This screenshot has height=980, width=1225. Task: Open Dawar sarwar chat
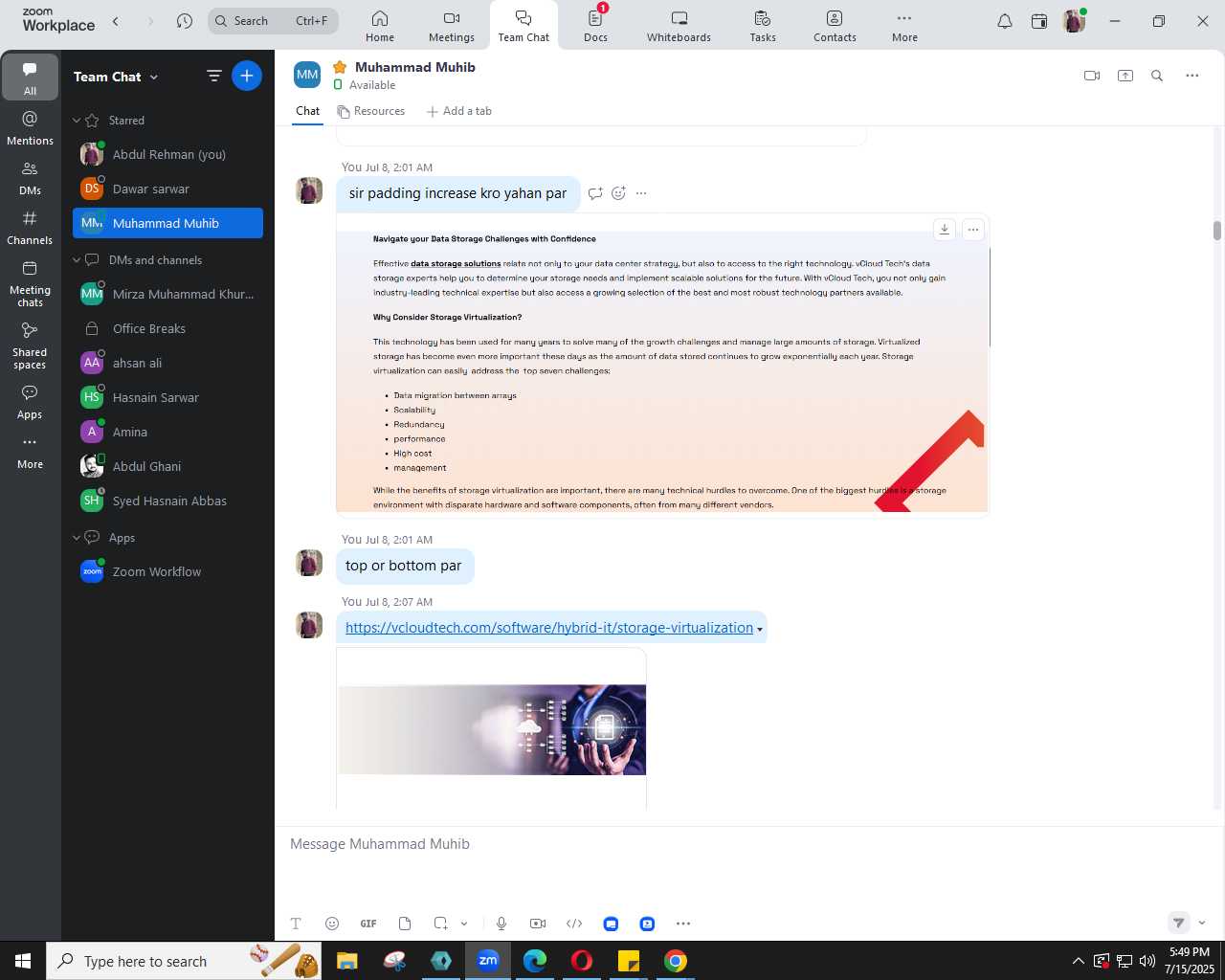[x=167, y=189]
